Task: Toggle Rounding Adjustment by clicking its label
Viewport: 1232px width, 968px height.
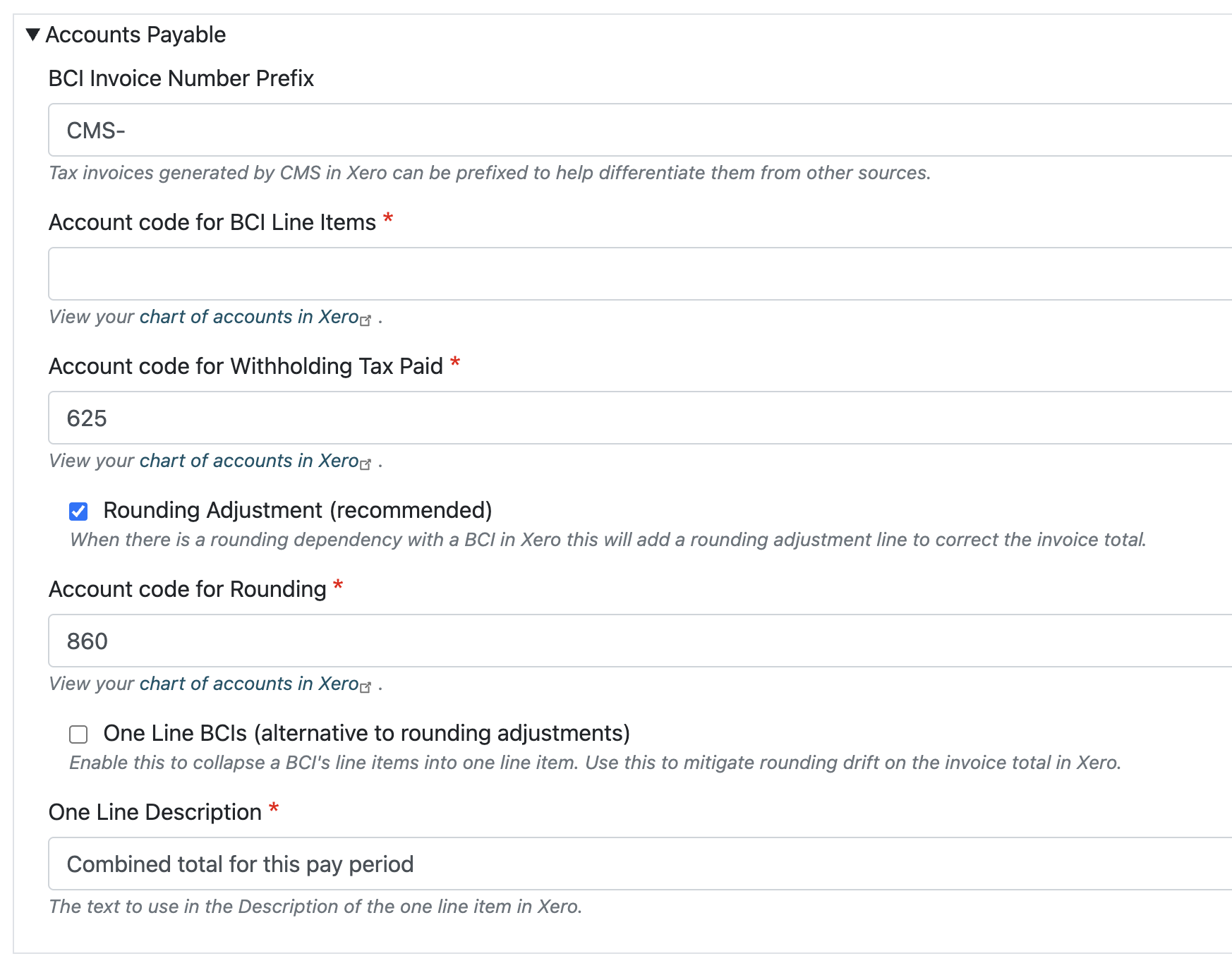Action: coord(297,509)
